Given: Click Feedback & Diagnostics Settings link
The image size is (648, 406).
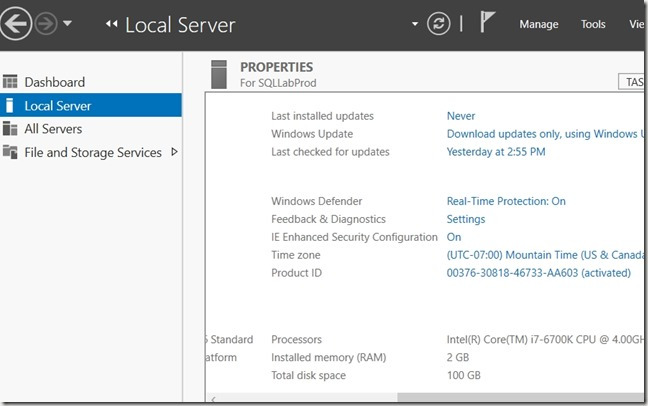Looking at the screenshot, I should 466,219.
